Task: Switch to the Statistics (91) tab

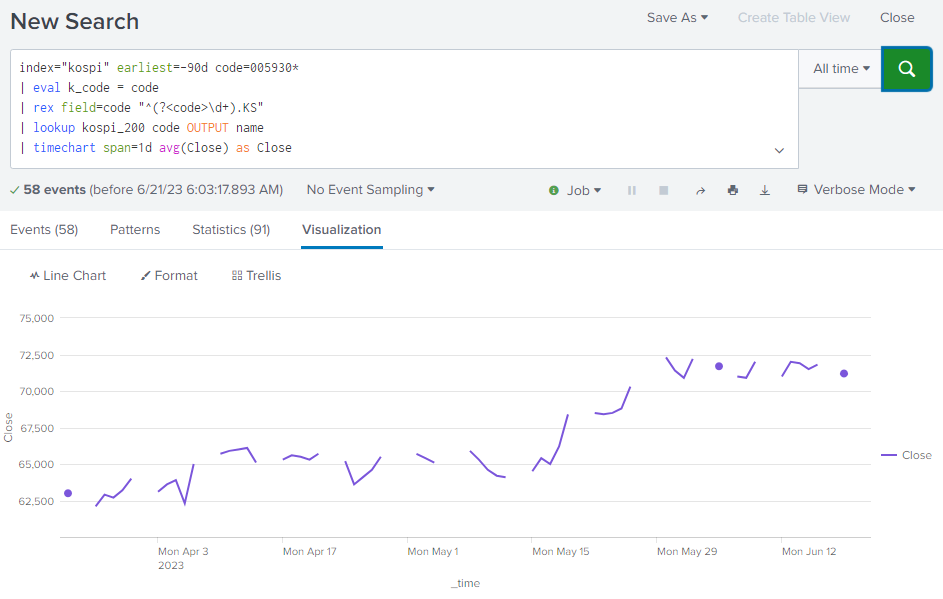Action: point(231,230)
